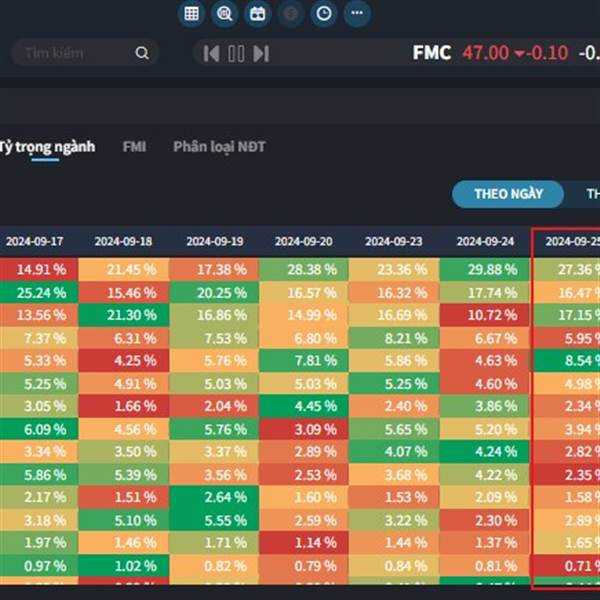This screenshot has height=600, width=600.
Task: Click the 1.66 % cell
Action: [124, 406]
